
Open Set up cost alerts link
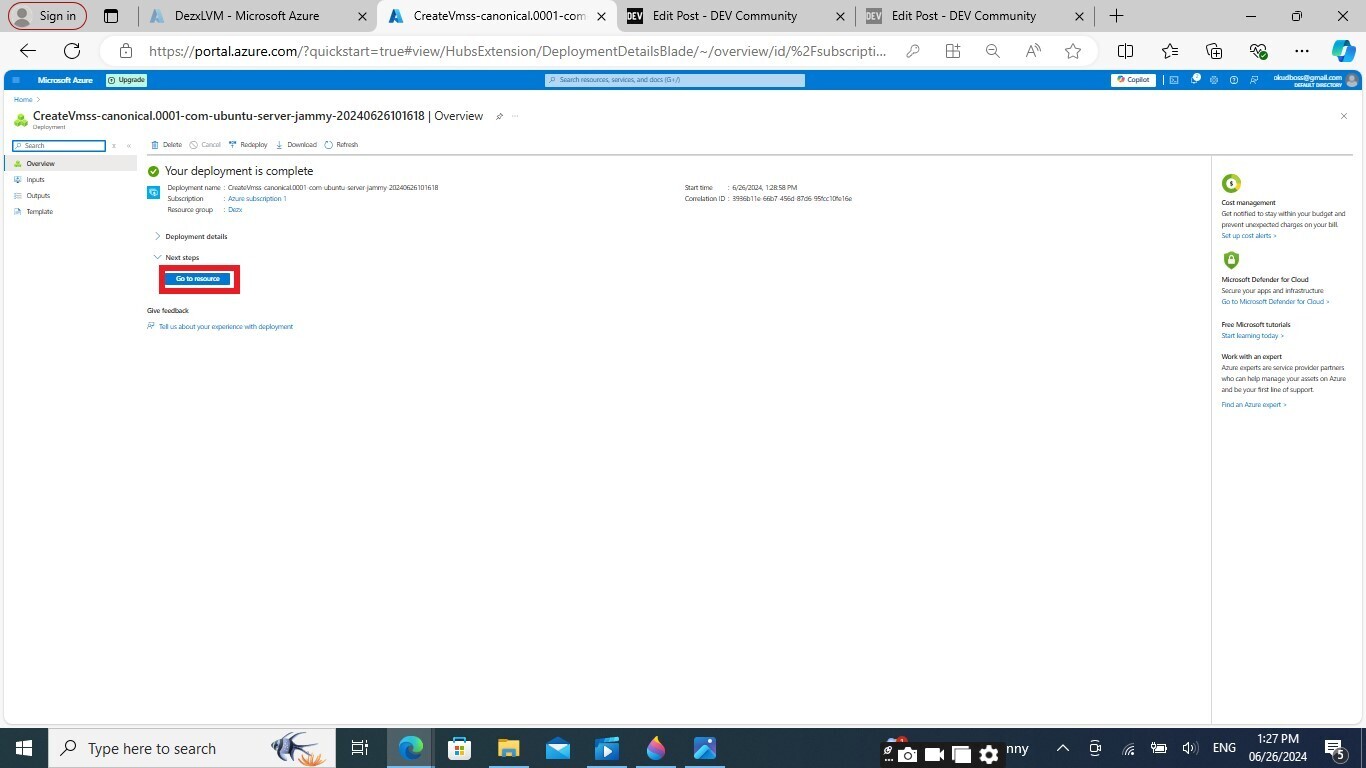click(1249, 236)
